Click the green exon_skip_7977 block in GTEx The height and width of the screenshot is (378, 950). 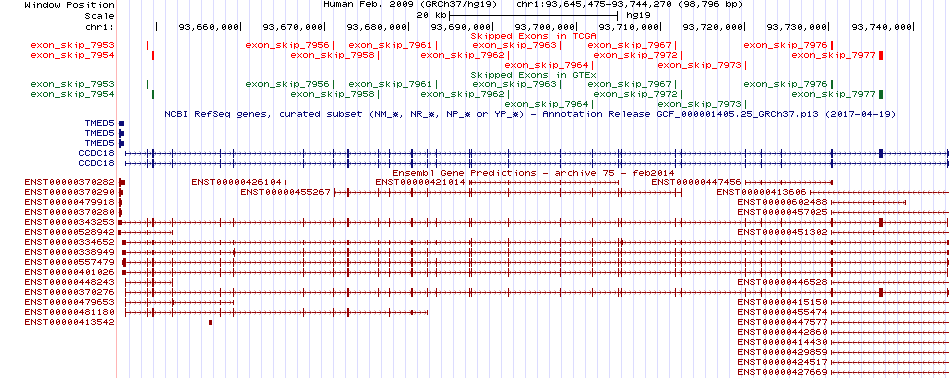[881, 94]
